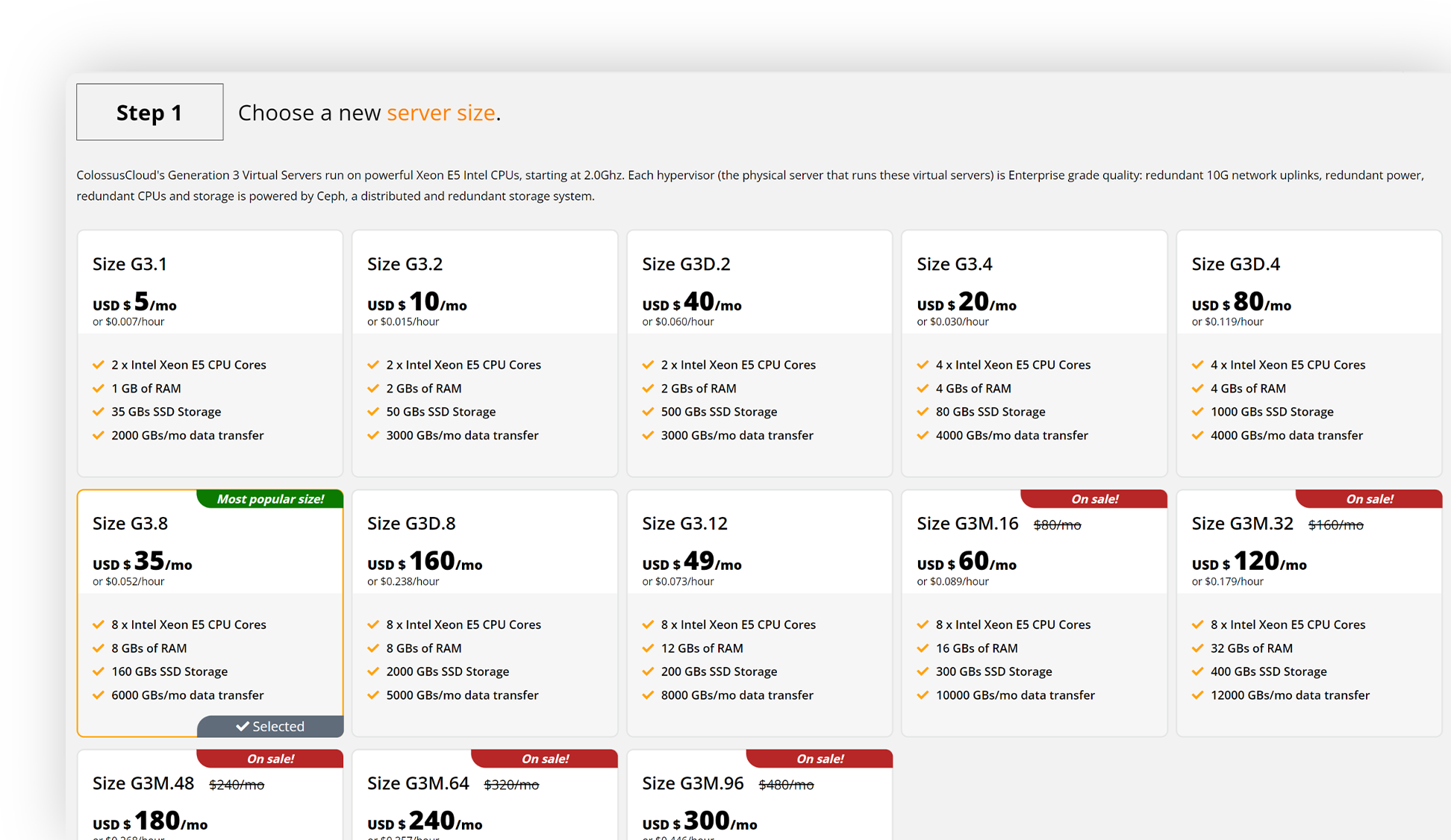This screenshot has width=1451, height=840.
Task: Click the On sale! banner on G3M.96
Action: click(819, 758)
